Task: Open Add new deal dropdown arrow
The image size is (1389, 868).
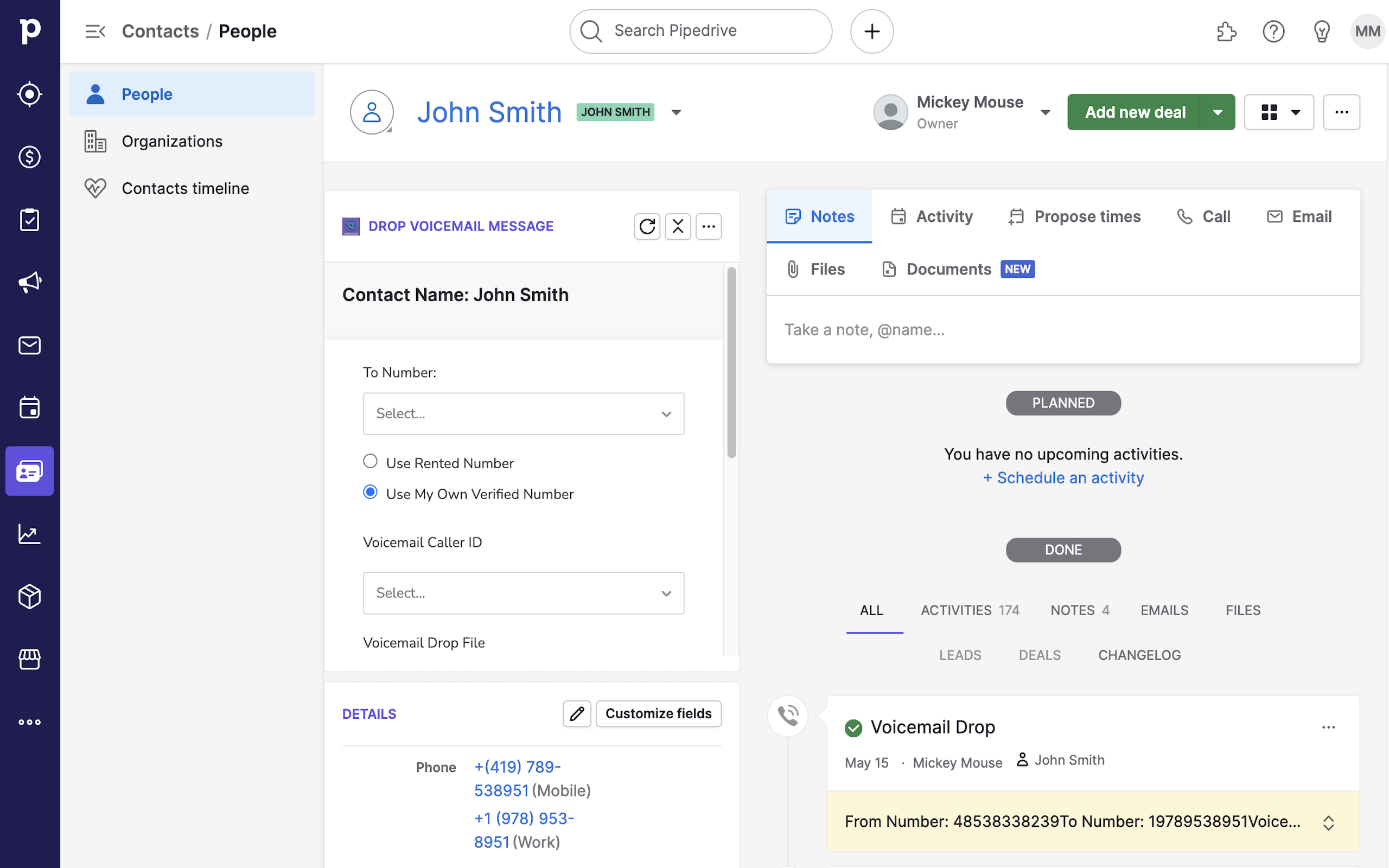Action: tap(1218, 112)
